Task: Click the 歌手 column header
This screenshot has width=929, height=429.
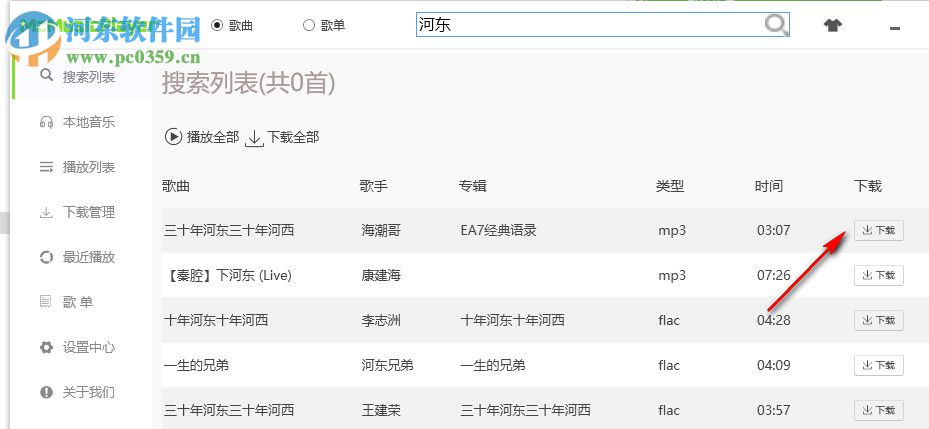Action: (373, 186)
